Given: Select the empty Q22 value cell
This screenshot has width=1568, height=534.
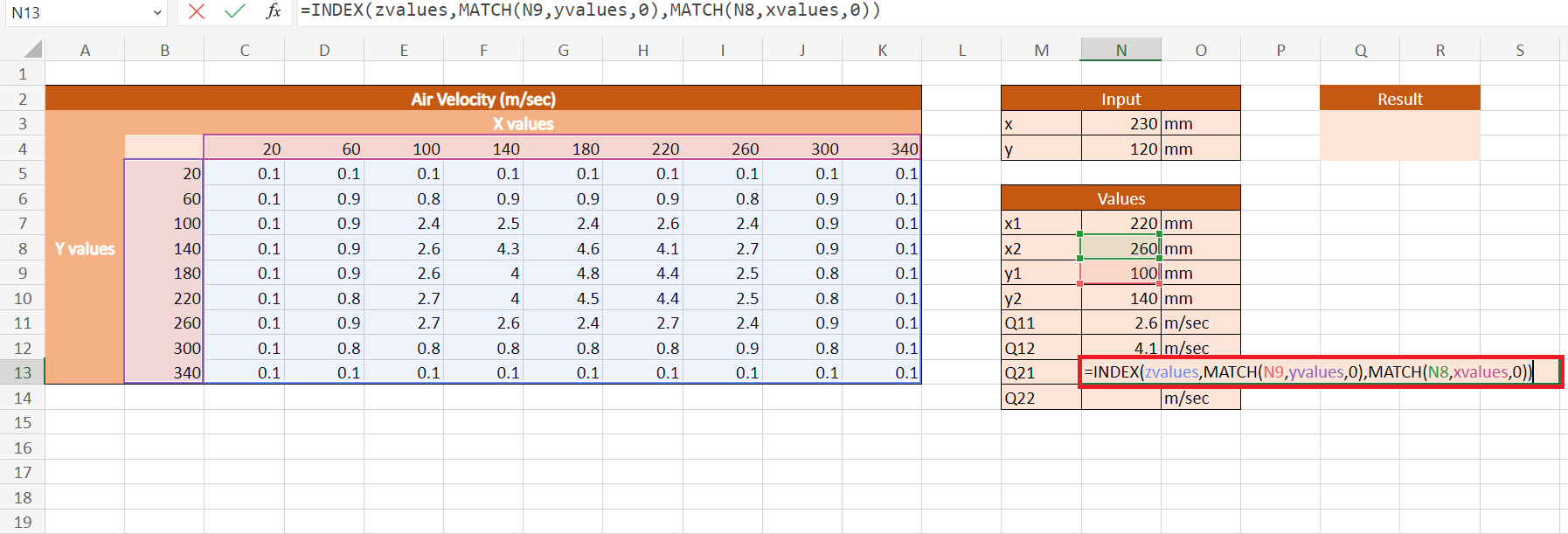Looking at the screenshot, I should (1120, 398).
